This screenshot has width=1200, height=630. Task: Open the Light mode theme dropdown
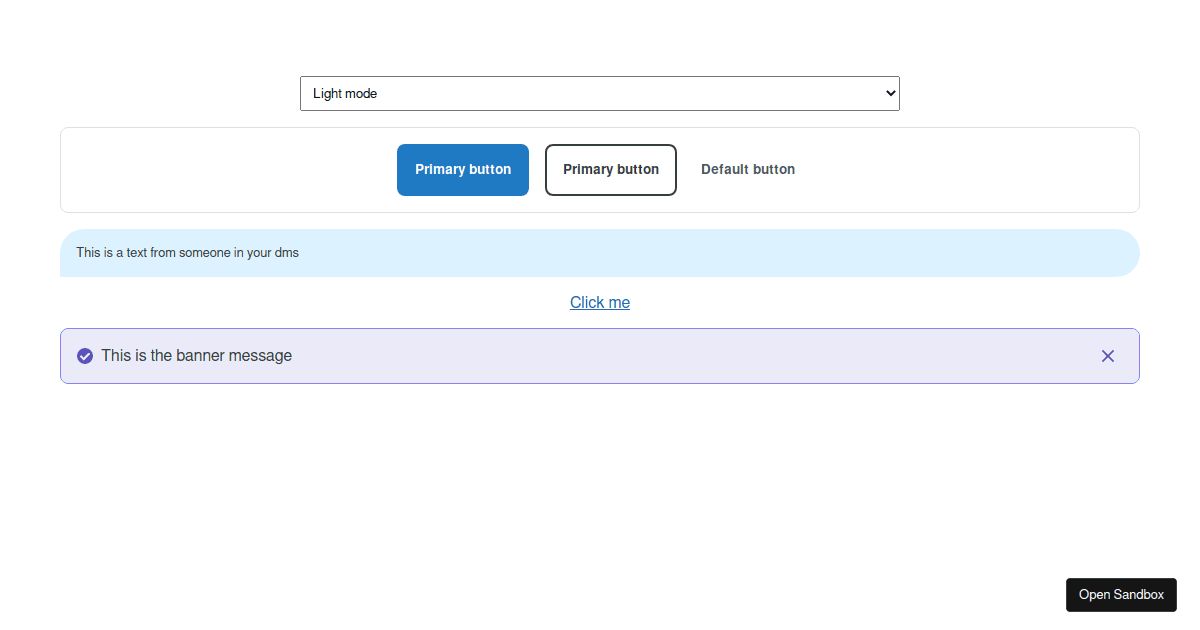point(600,93)
